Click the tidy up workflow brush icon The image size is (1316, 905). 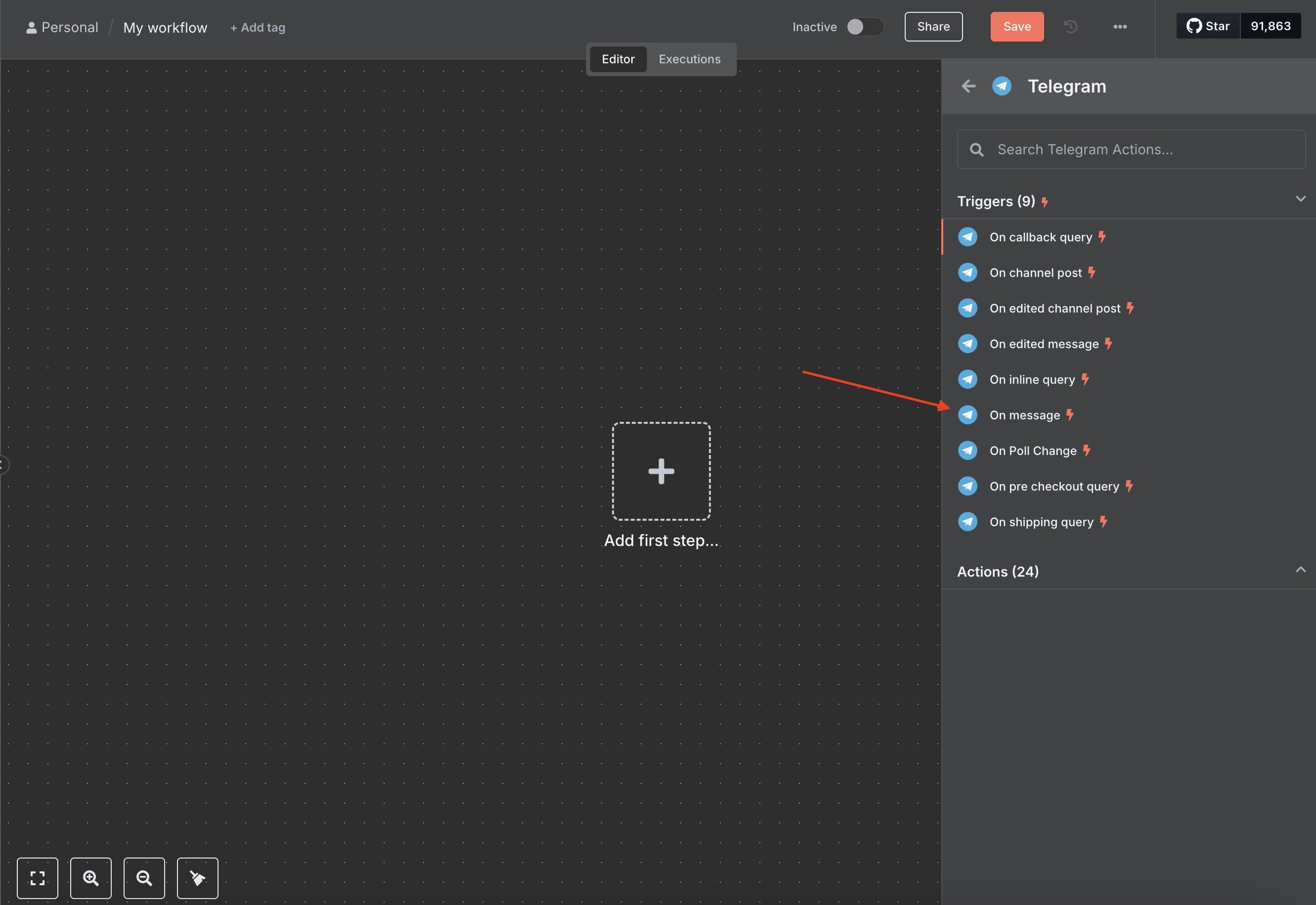[197, 878]
